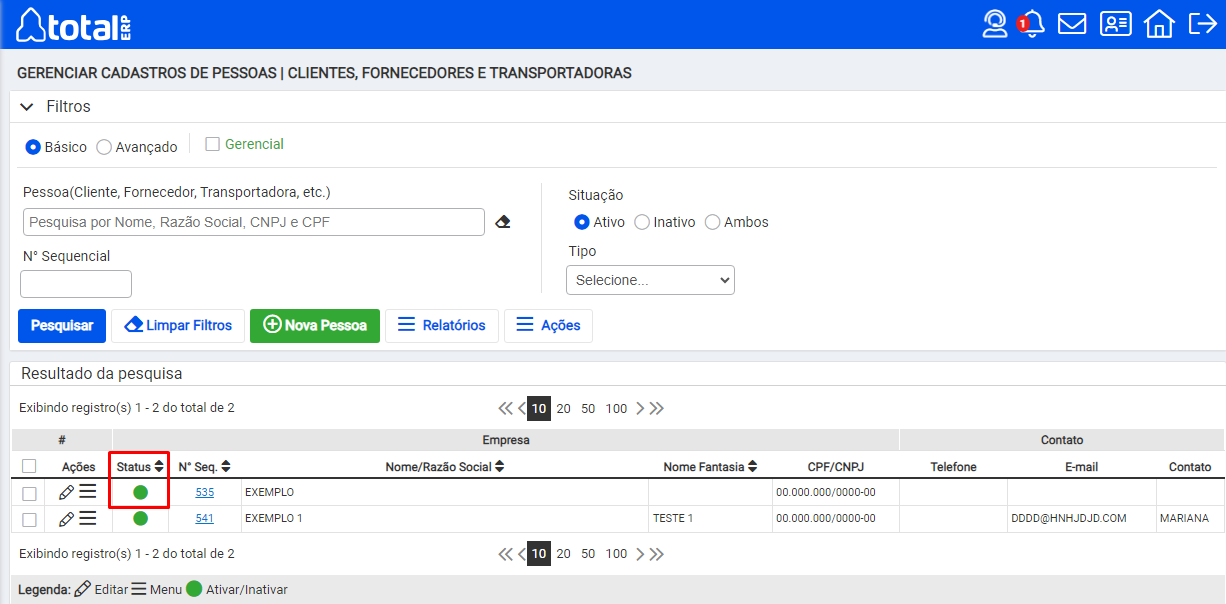Click the Total ERP logo

coord(74,24)
